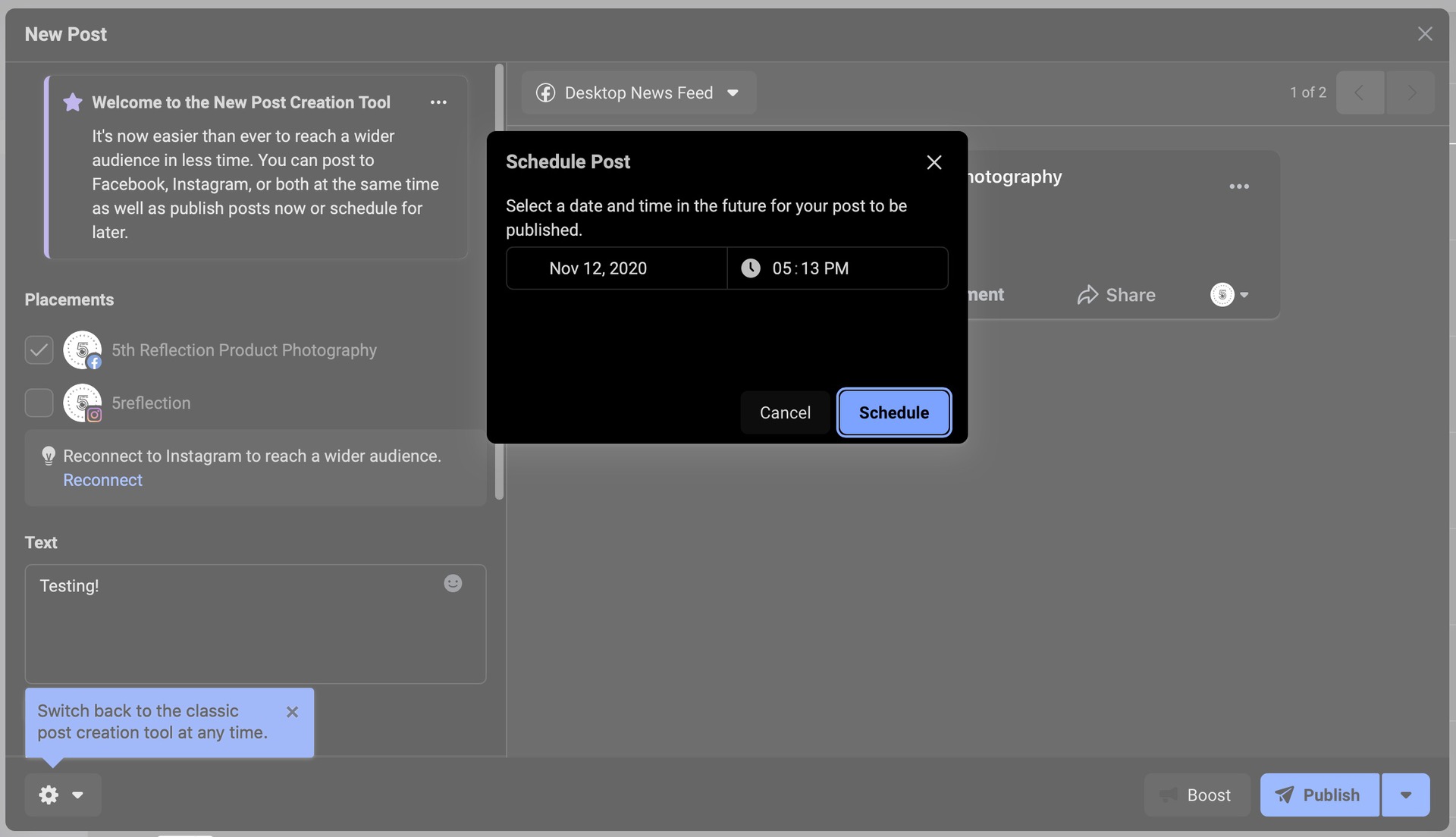Screen dimensions: 1456x837
Task: Click the clock icon in the time field
Action: (x=750, y=268)
